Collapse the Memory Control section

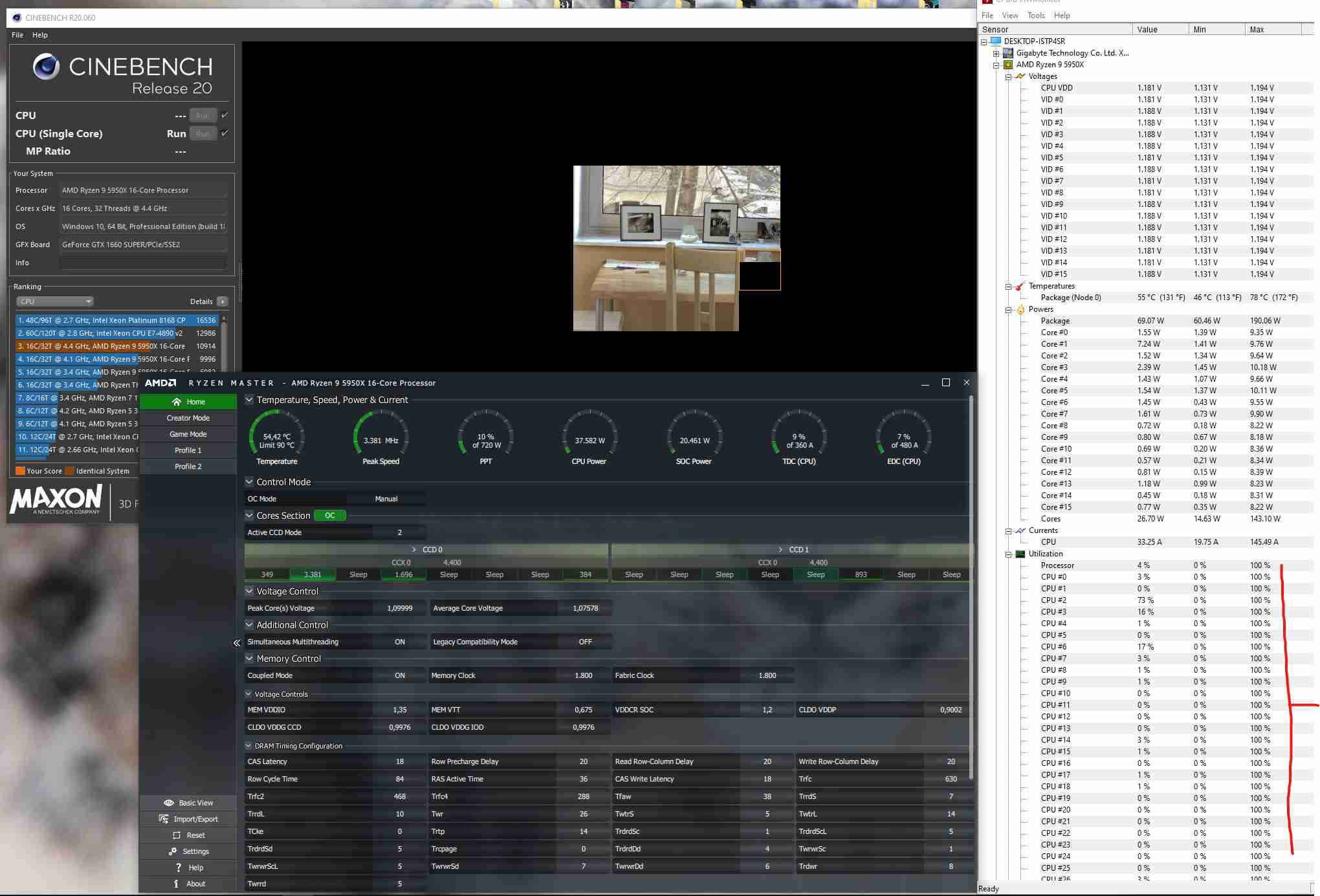[x=249, y=659]
